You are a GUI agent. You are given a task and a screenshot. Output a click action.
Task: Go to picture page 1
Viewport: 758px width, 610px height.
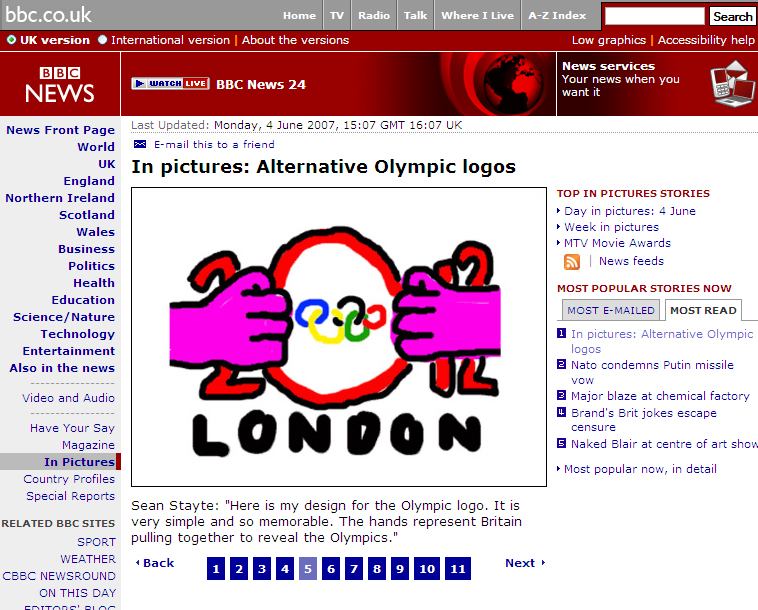tap(216, 568)
